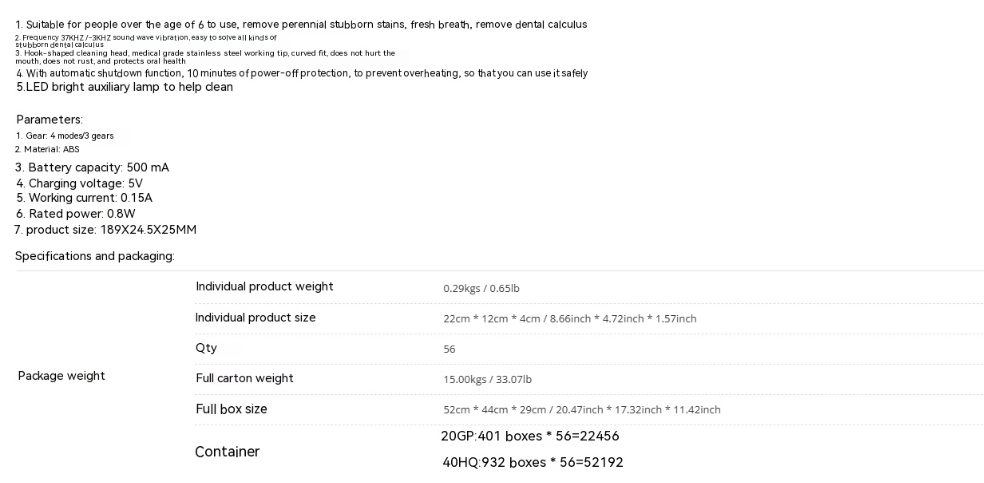The height and width of the screenshot is (483, 984).
Task: Click the 'Parameters:' heading text
Action: (49, 119)
